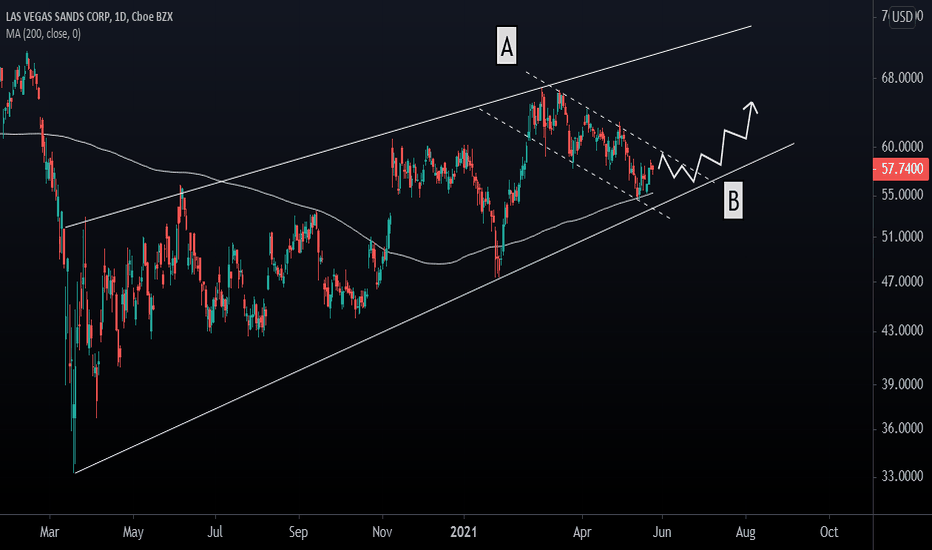The height and width of the screenshot is (550, 932).
Task: Click the Sep label on time axis
Action: [x=298, y=532]
